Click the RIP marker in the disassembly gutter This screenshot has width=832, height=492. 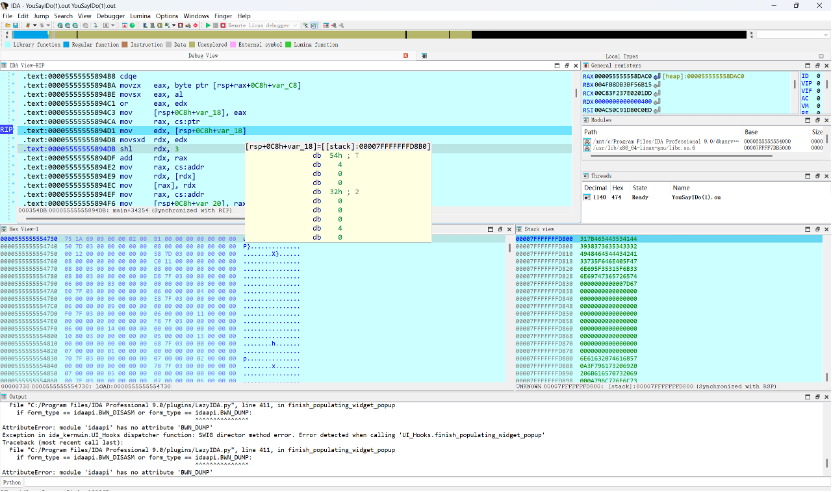point(7,130)
